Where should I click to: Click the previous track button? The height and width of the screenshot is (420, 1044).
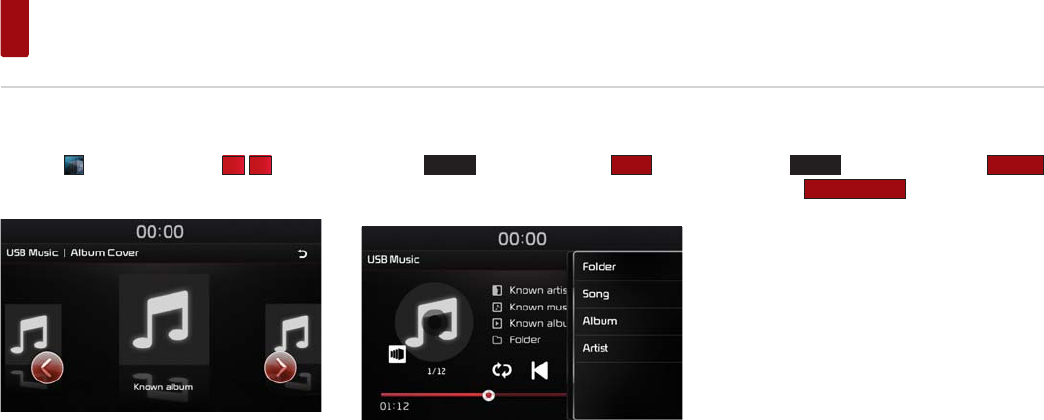tap(539, 370)
